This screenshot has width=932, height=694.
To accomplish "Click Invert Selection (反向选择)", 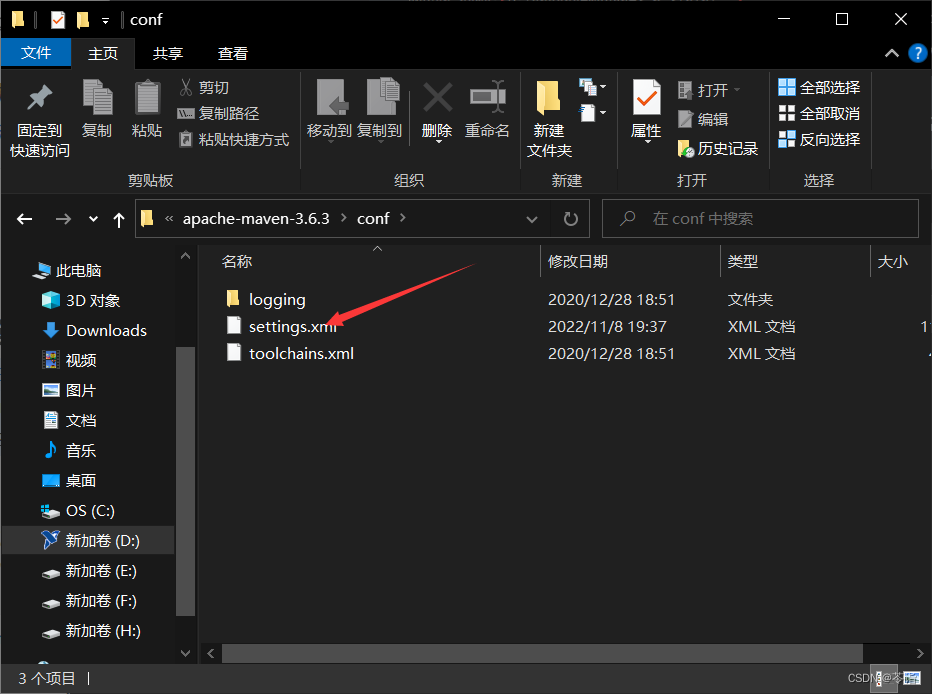I will pyautogui.click(x=819, y=140).
